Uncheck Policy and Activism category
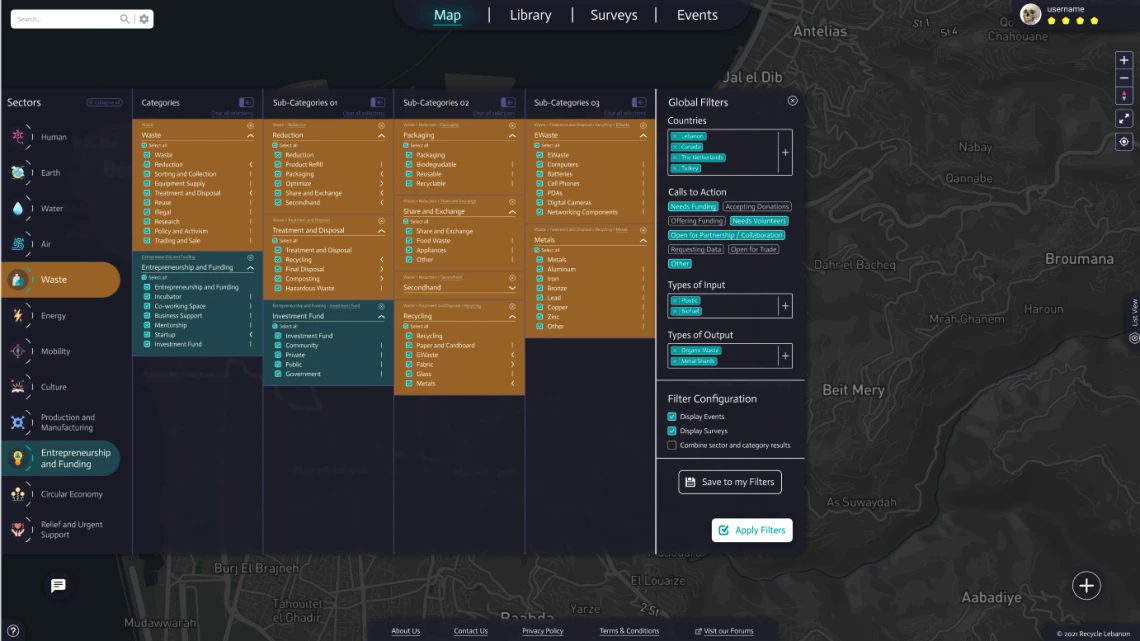Image resolution: width=1140 pixels, height=641 pixels. pyautogui.click(x=147, y=231)
